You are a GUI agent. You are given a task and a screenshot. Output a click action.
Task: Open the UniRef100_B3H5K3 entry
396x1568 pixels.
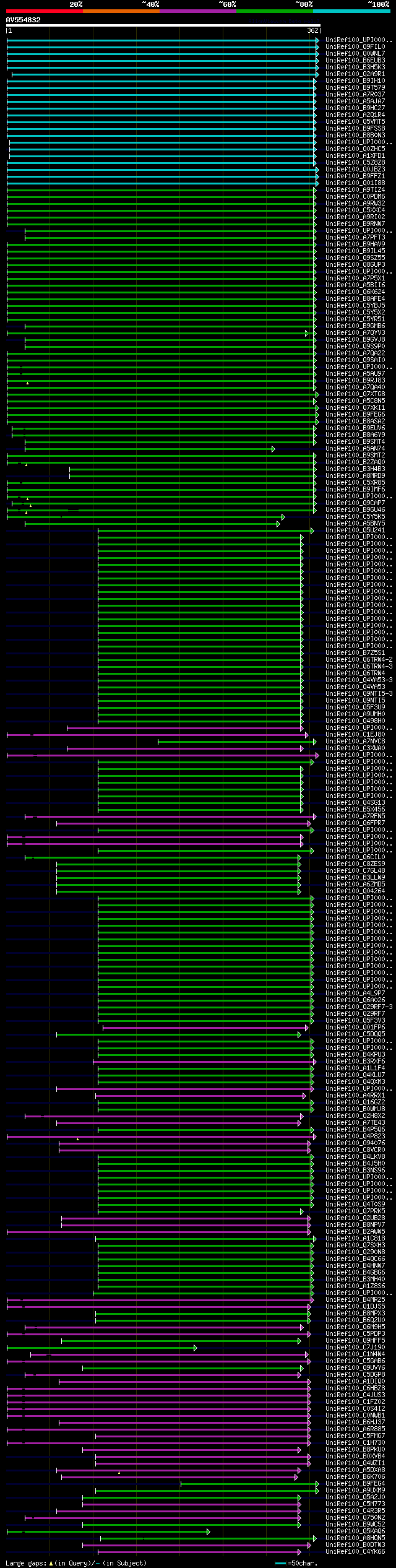(355, 67)
